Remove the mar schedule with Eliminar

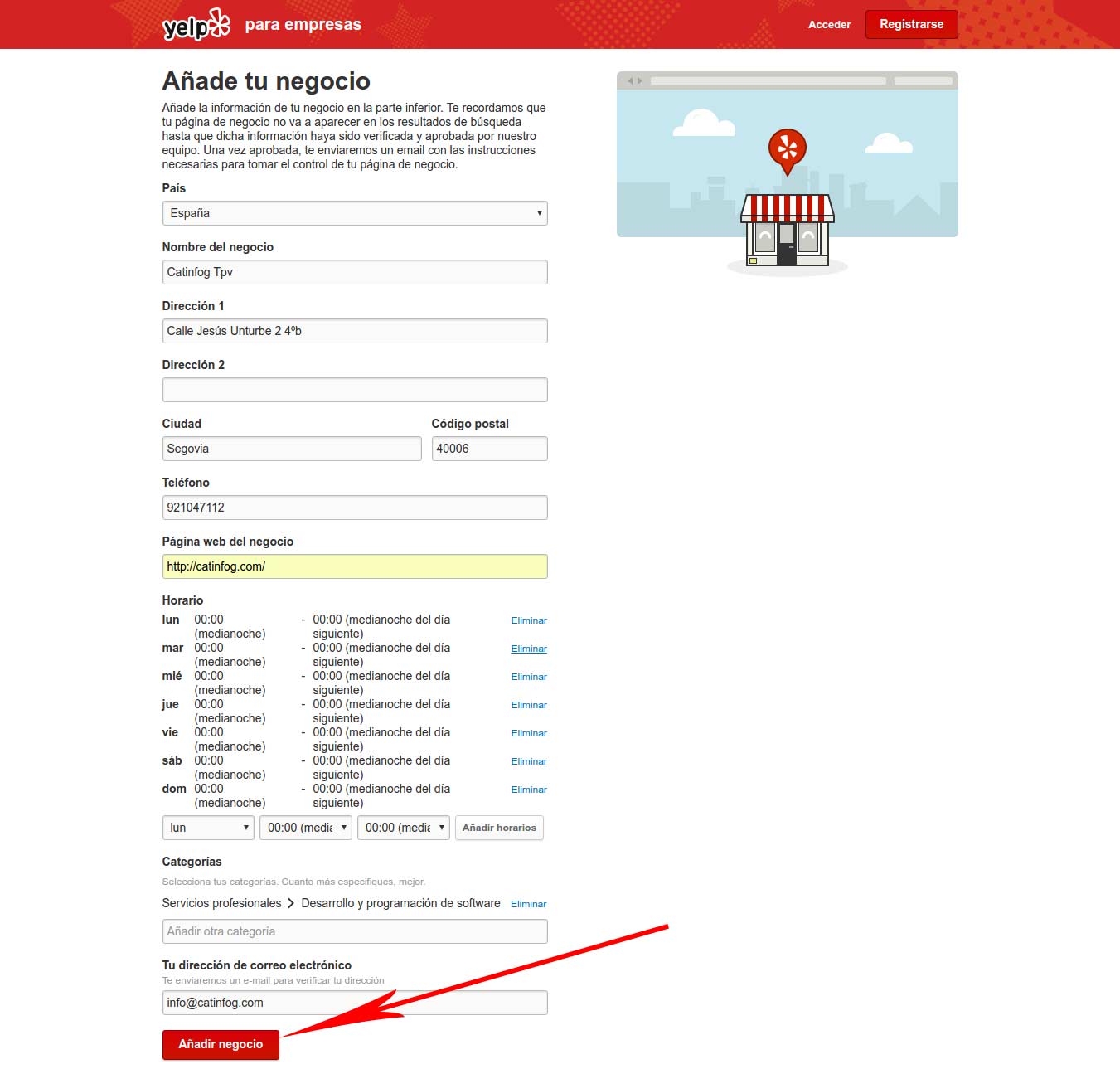pos(529,649)
